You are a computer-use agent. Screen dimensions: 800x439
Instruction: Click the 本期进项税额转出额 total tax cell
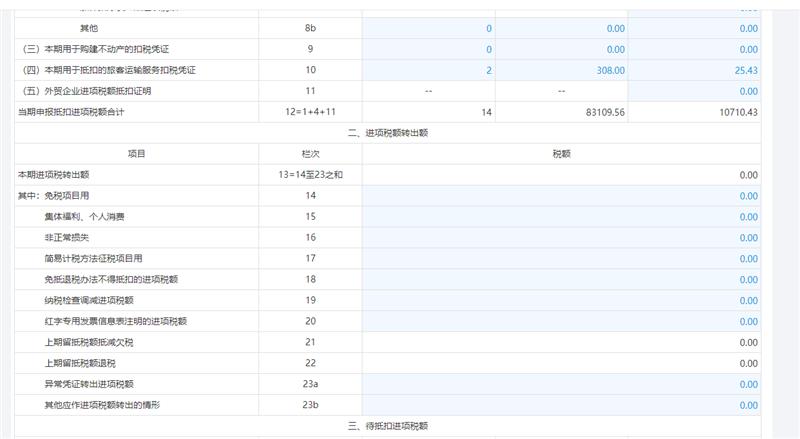point(560,175)
